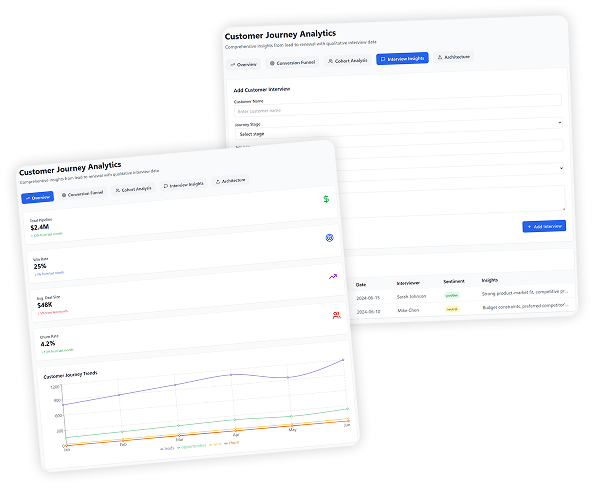Screen dimensions: 594x488
Task: Click the leads legend item under the chart
Action: (x=167, y=448)
